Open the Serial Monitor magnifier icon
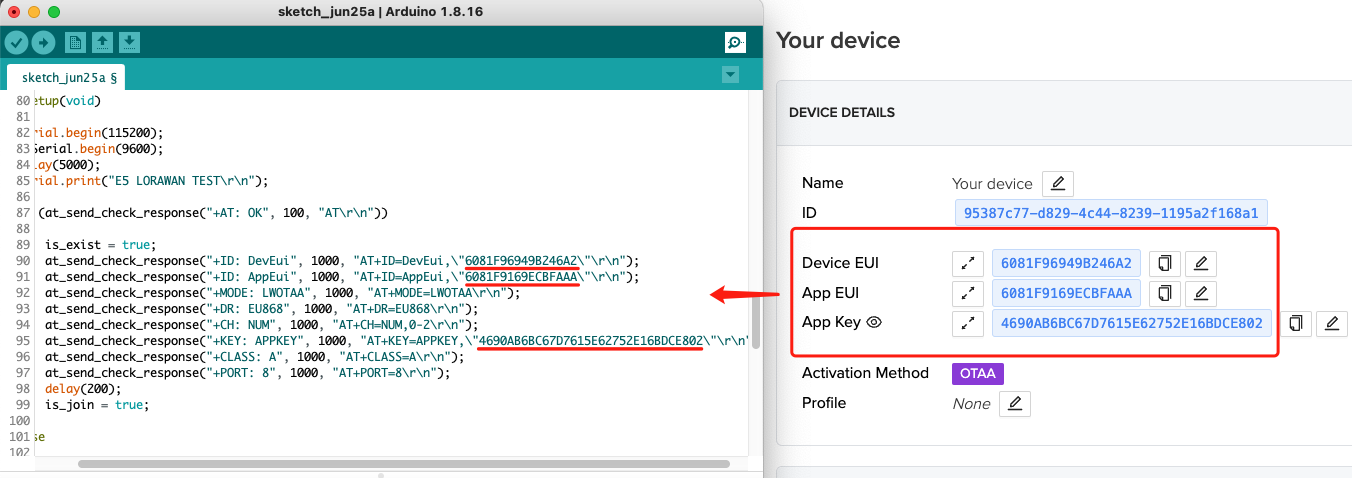The width and height of the screenshot is (1352, 478). 736,42
